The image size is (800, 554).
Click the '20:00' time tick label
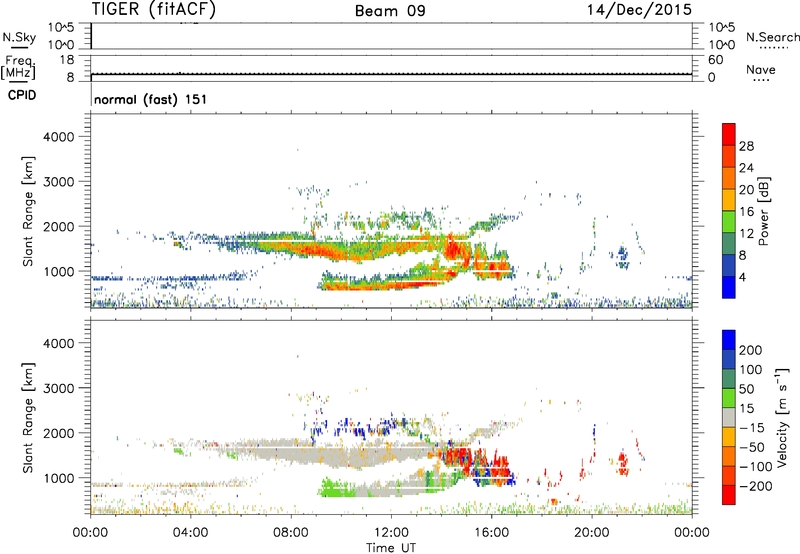click(592, 533)
